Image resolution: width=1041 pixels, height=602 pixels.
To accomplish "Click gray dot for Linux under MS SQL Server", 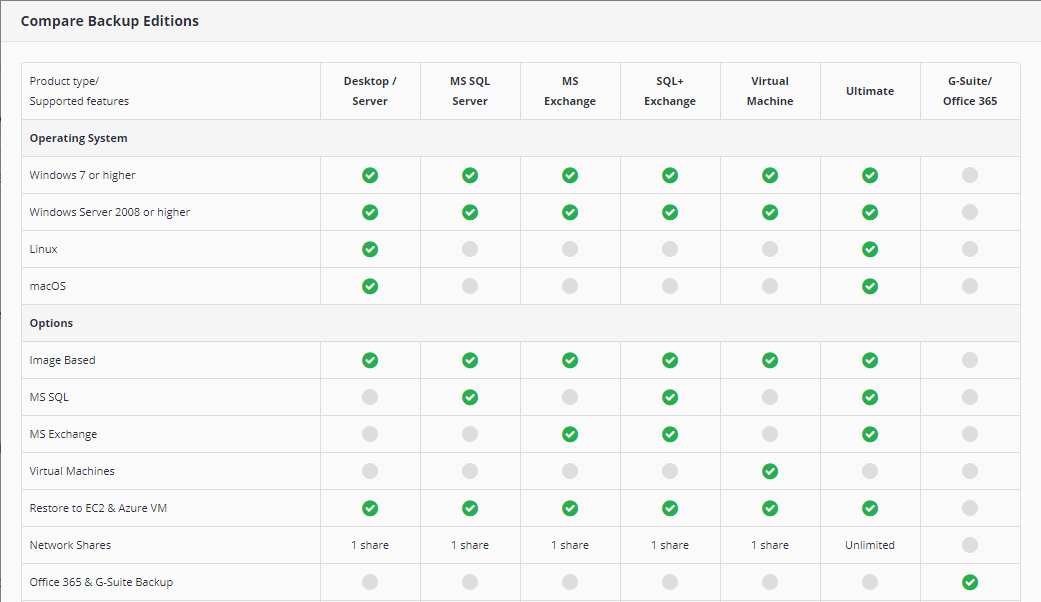I will pyautogui.click(x=470, y=249).
